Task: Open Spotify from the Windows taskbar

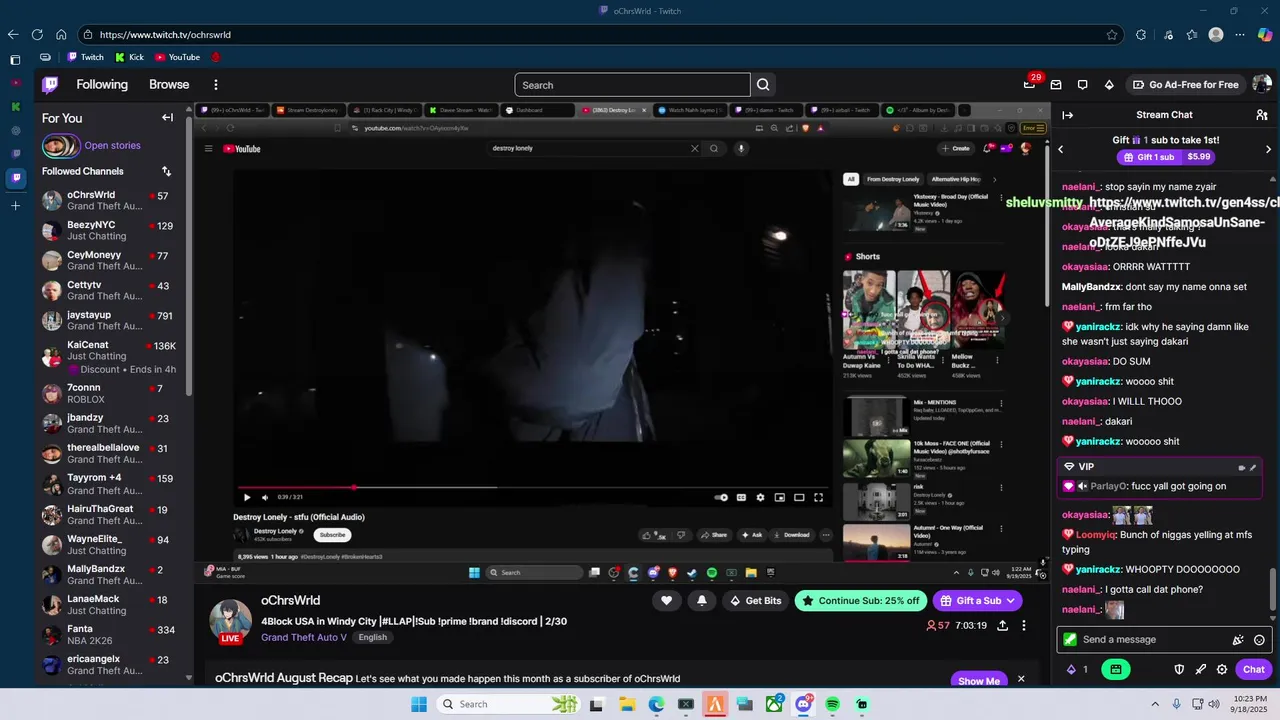Action: click(832, 704)
